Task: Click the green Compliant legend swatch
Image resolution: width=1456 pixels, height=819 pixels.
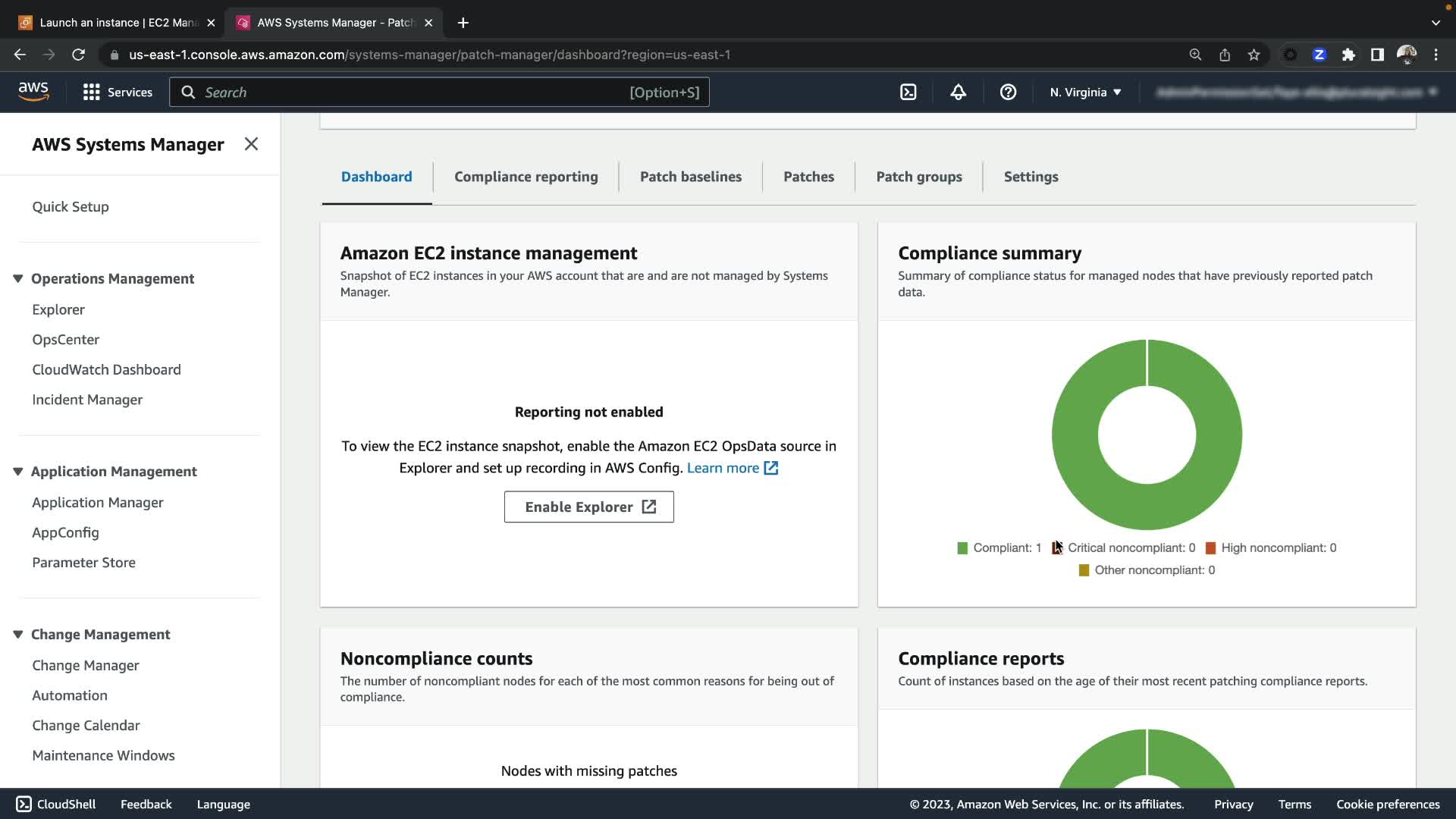Action: [962, 548]
